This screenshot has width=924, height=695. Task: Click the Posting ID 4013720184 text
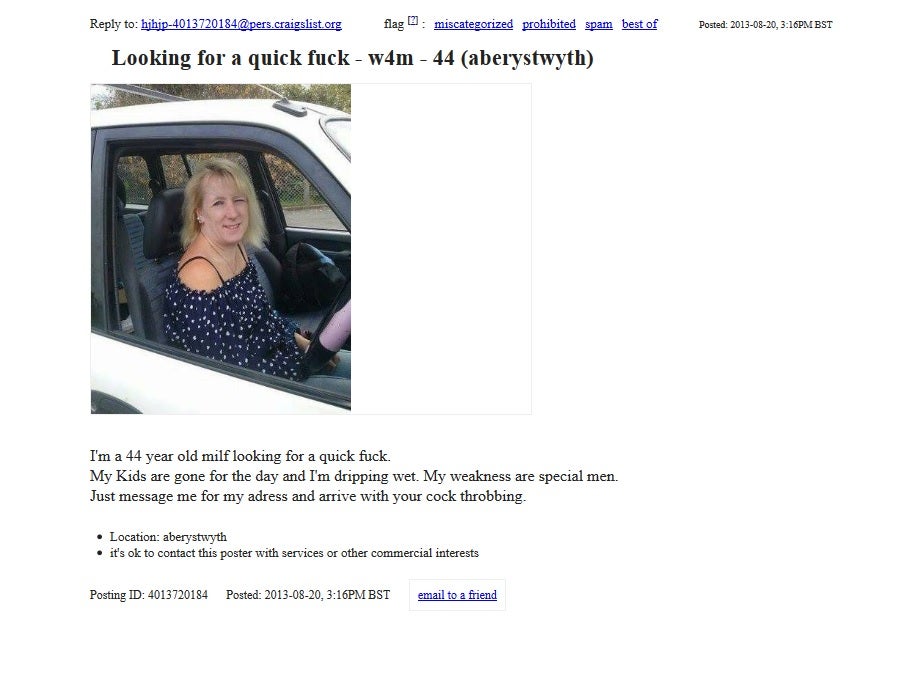click(x=148, y=595)
